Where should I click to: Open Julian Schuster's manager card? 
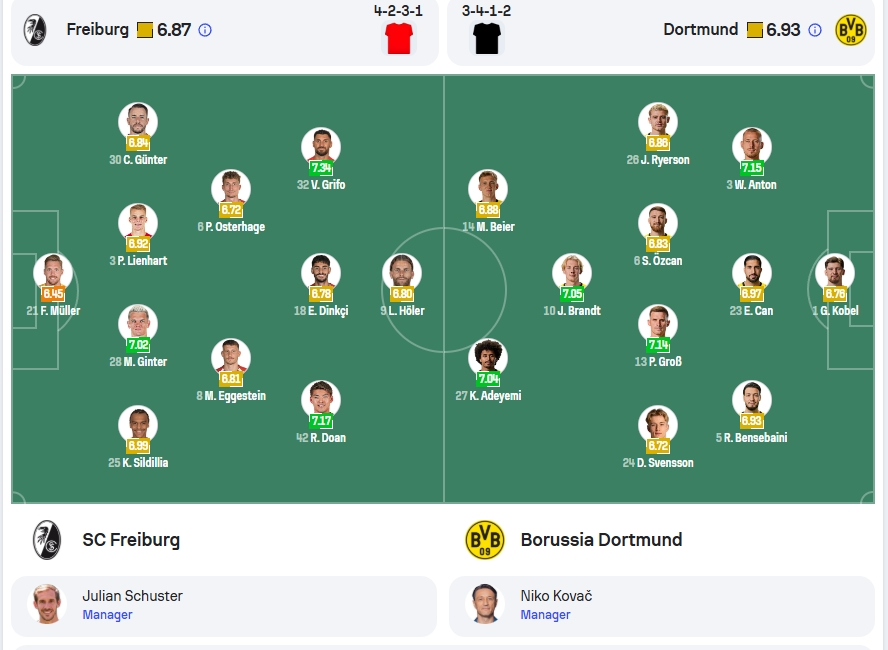[x=224, y=606]
